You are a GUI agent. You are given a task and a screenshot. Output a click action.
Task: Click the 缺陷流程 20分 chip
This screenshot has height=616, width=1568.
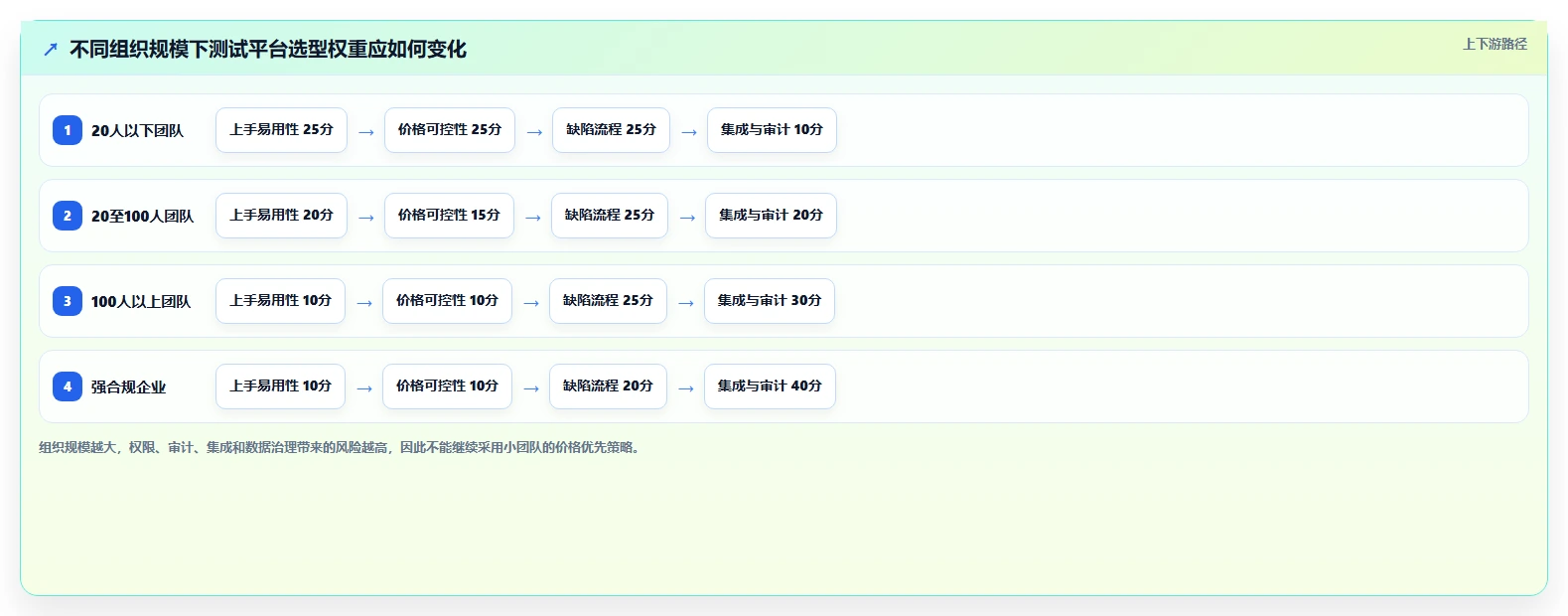tap(608, 386)
